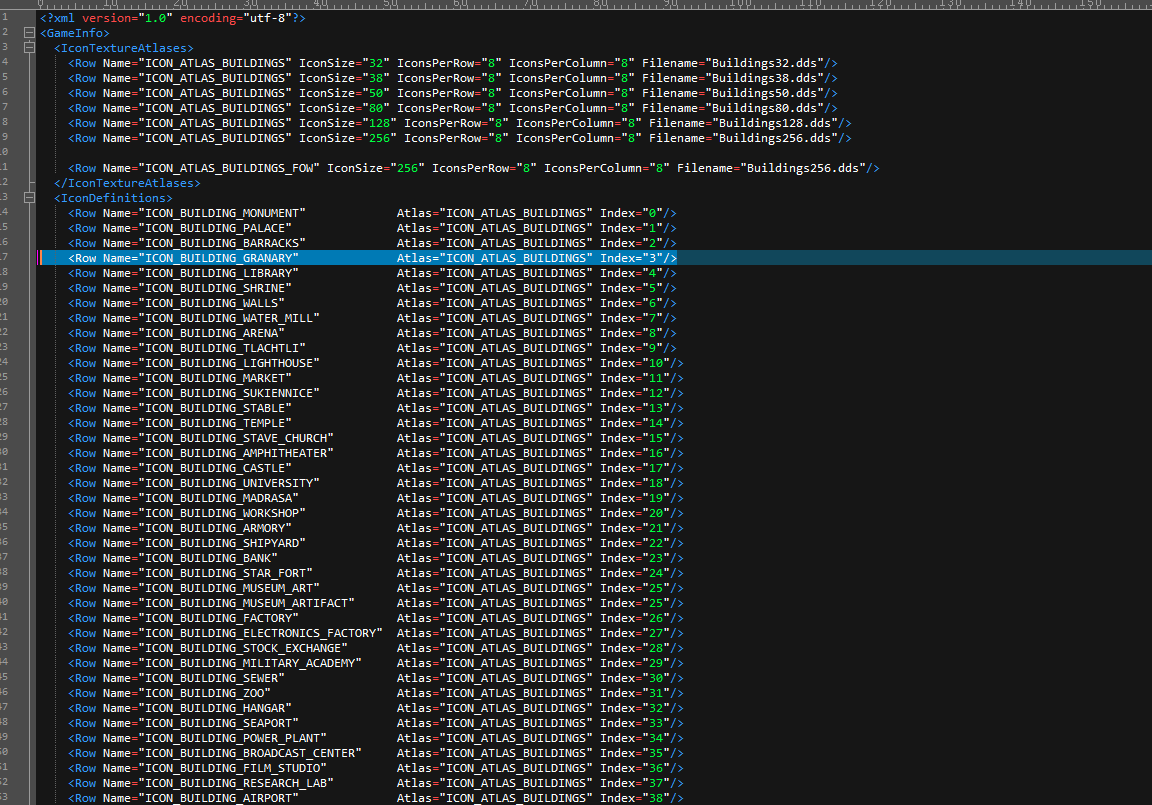This screenshot has height=805, width=1152.
Task: Click Index "38" in AIRPORT row
Action: pyautogui.click(x=656, y=798)
